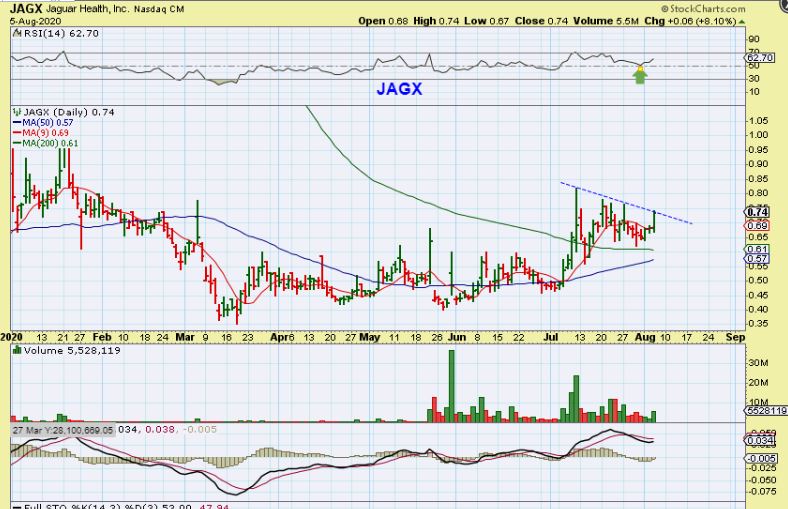
Task: Click the small bars icon beside JAGX (Daily)
Action: coord(17,112)
